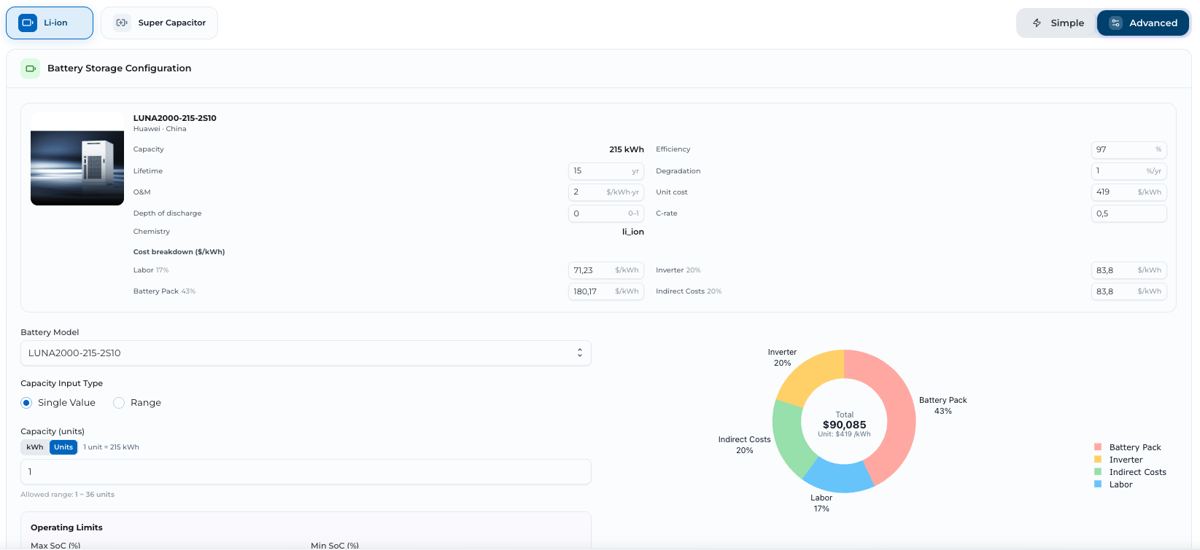Click the LUNA2000 battery product image

coord(77,159)
